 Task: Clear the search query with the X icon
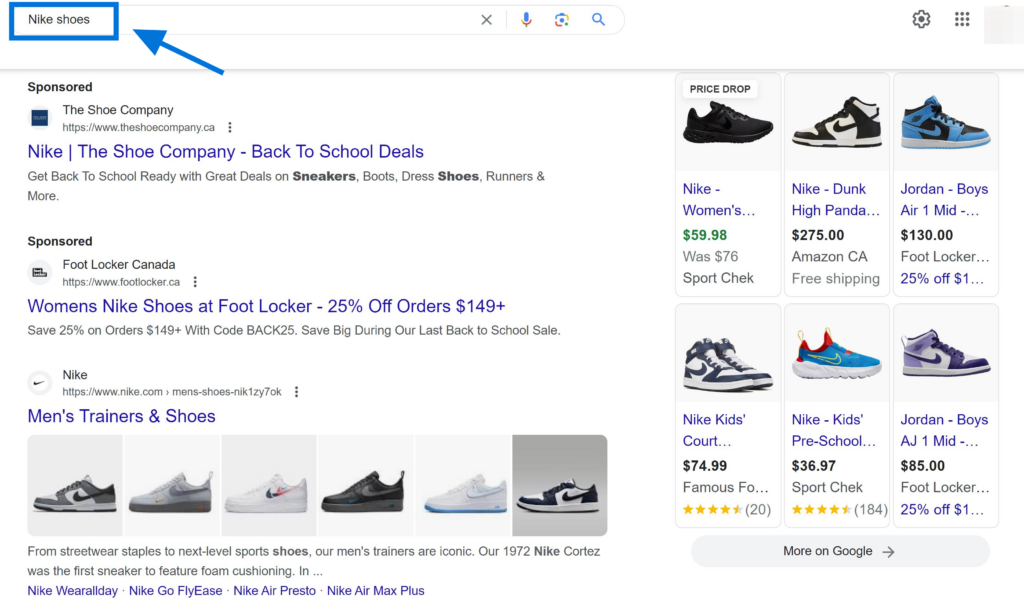[x=486, y=19]
